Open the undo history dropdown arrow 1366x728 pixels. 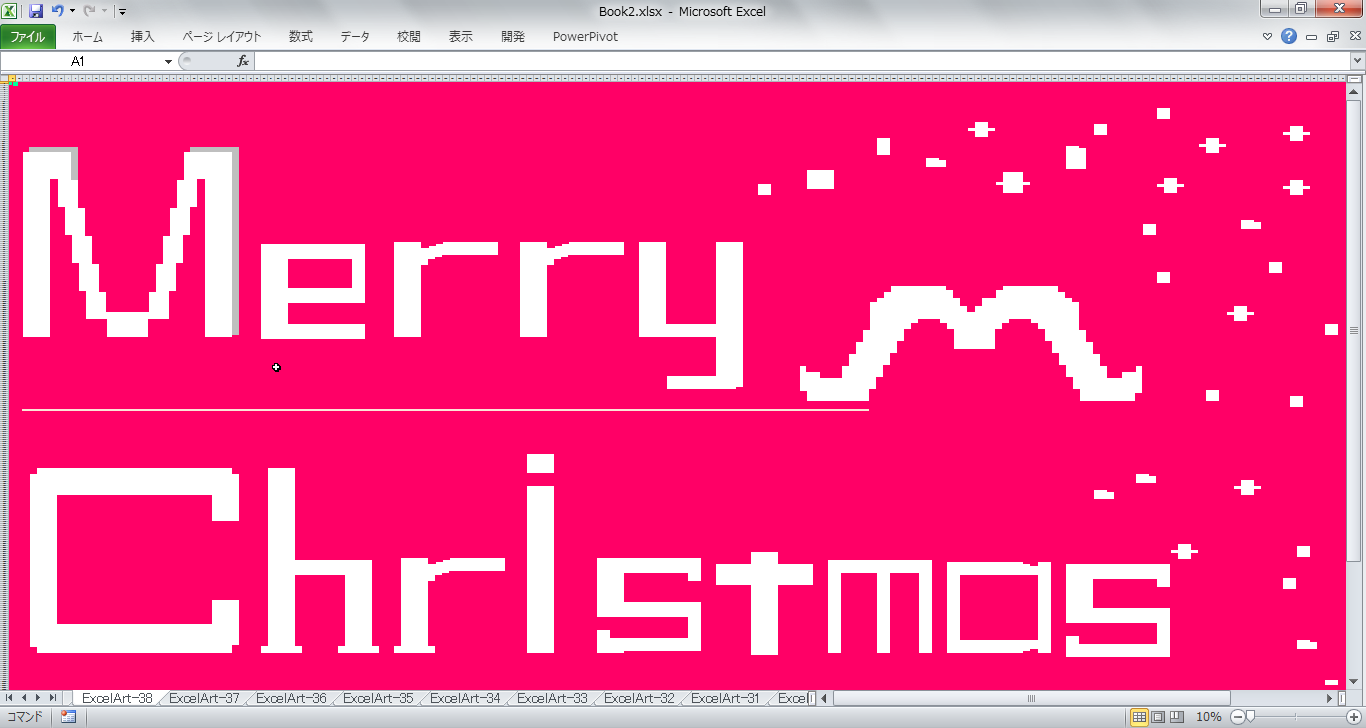point(72,12)
